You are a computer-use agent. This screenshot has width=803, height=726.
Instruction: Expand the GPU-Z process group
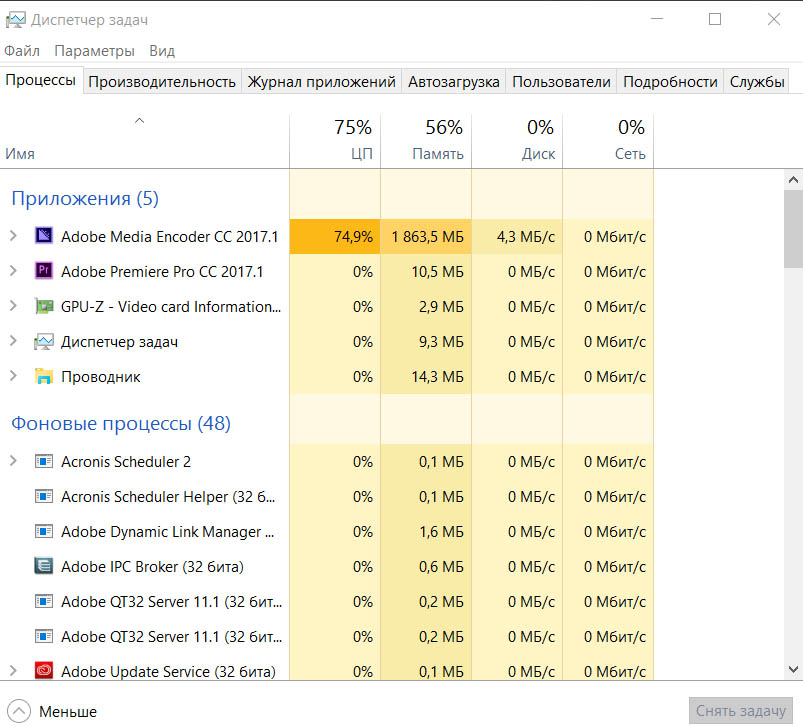click(13, 306)
